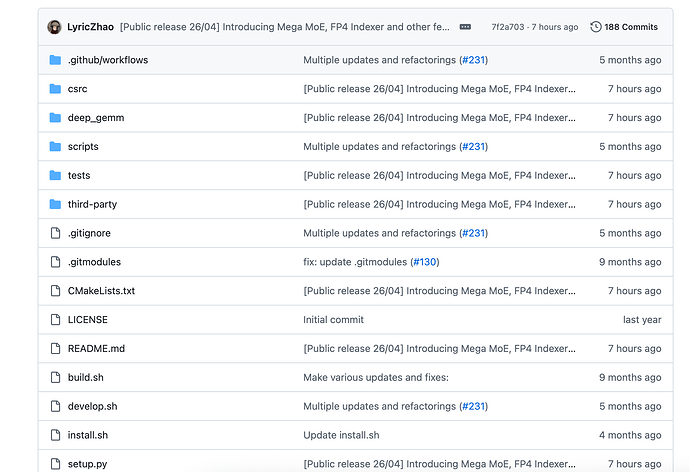
Task: Click the tests folder icon
Action: tap(55, 176)
